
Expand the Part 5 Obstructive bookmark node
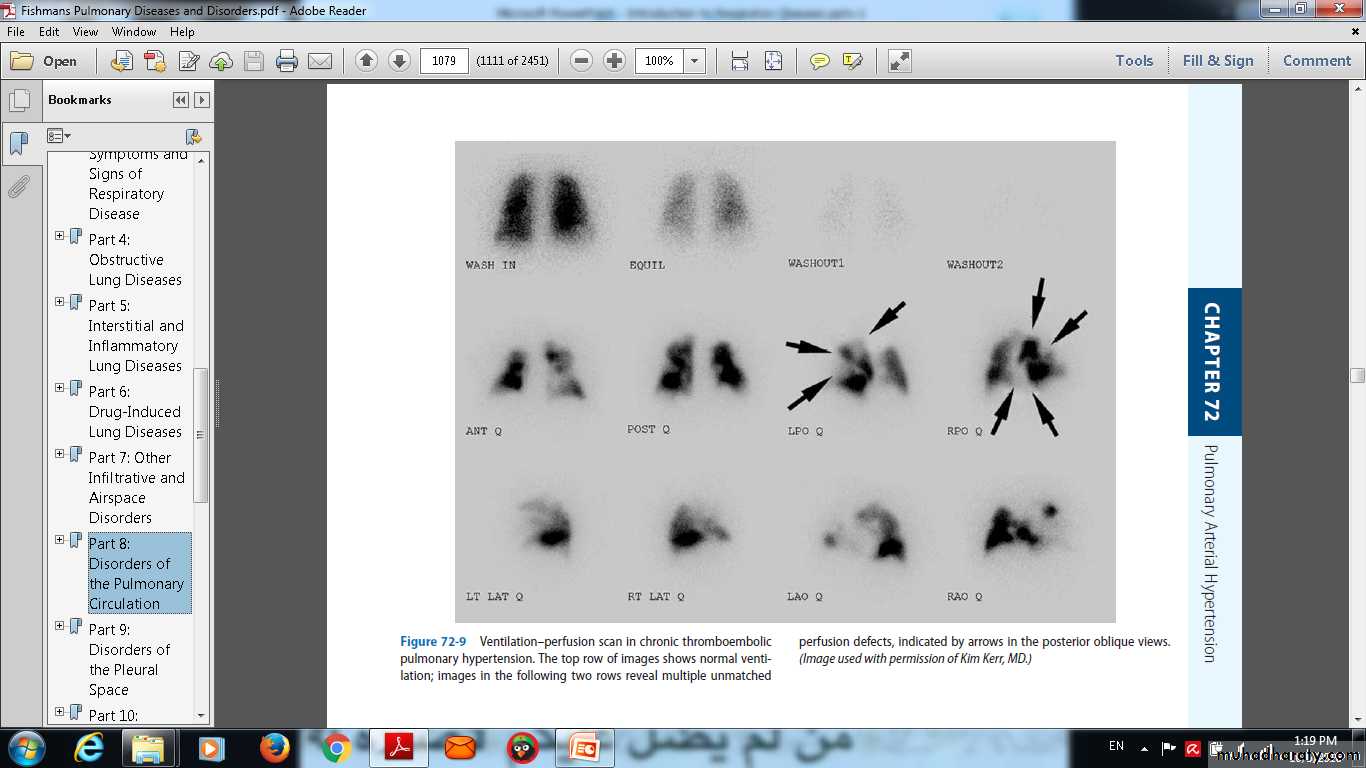click(x=60, y=302)
